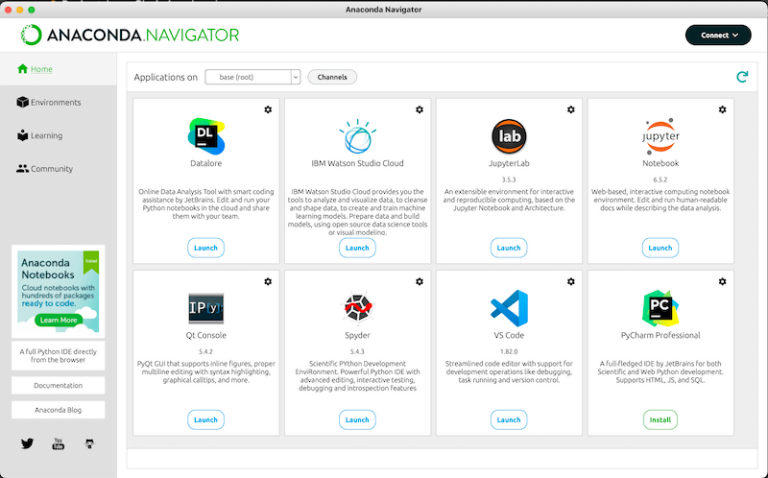This screenshot has width=768, height=478.
Task: Expand the base (root) environment dropdown
Action: pyautogui.click(x=252, y=77)
